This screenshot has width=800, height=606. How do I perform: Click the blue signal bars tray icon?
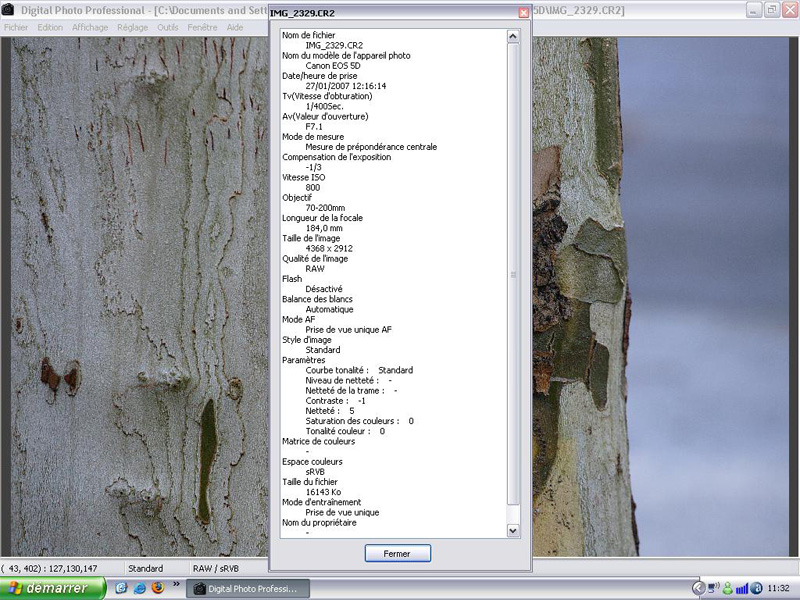[741, 589]
